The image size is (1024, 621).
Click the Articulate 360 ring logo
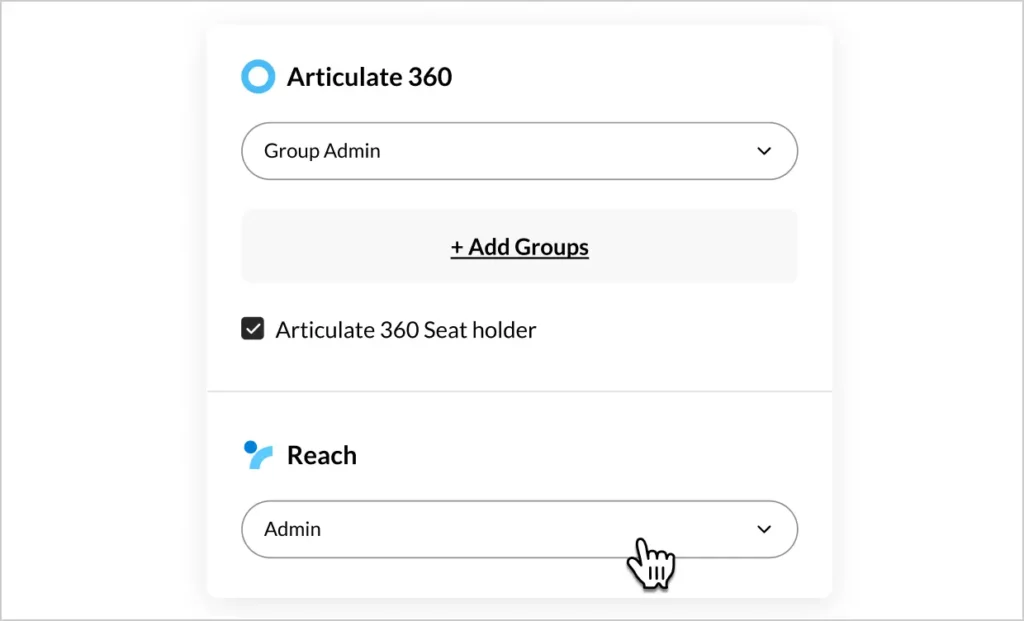click(x=258, y=77)
